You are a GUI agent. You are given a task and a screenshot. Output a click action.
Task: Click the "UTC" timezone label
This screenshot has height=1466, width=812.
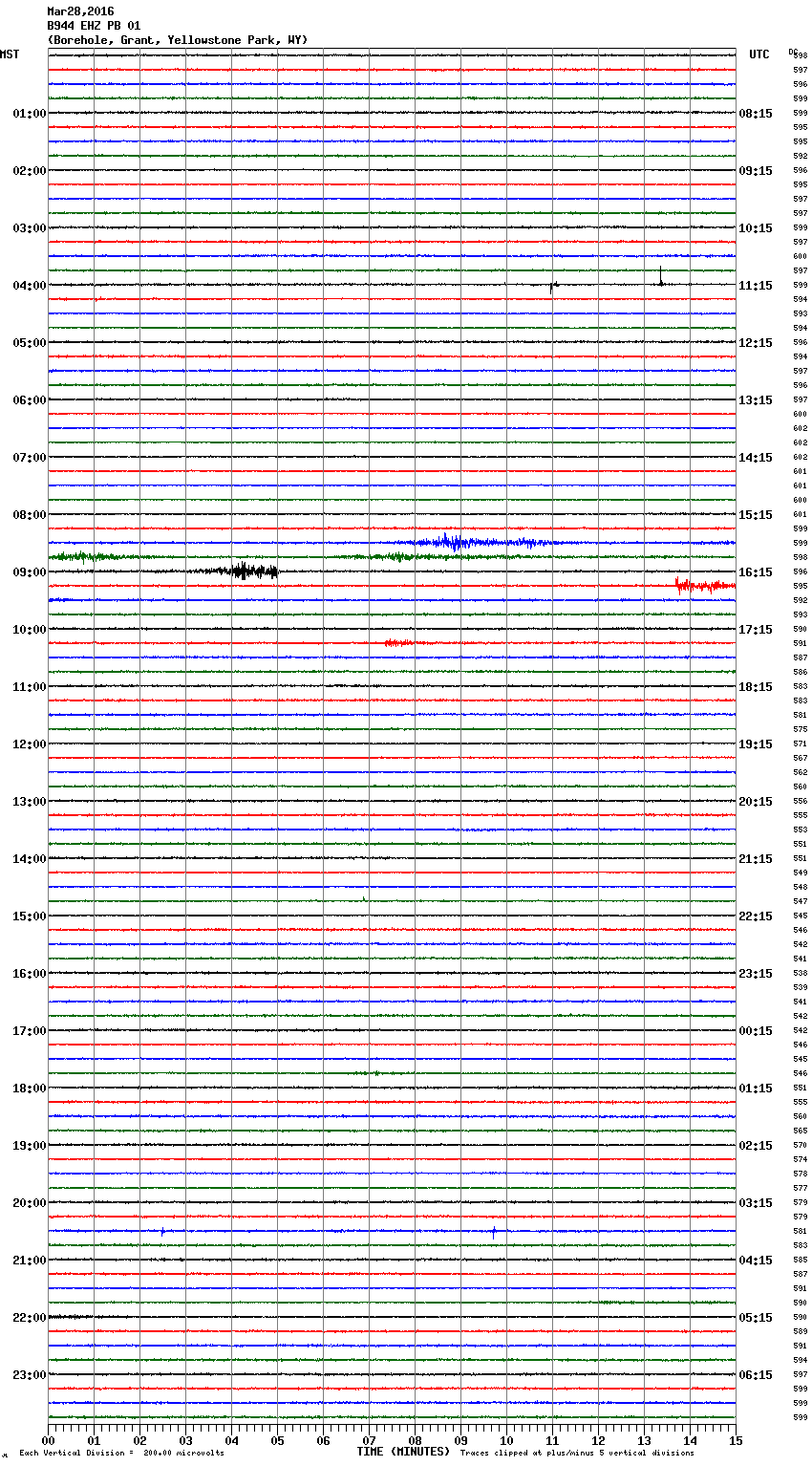pyautogui.click(x=759, y=54)
